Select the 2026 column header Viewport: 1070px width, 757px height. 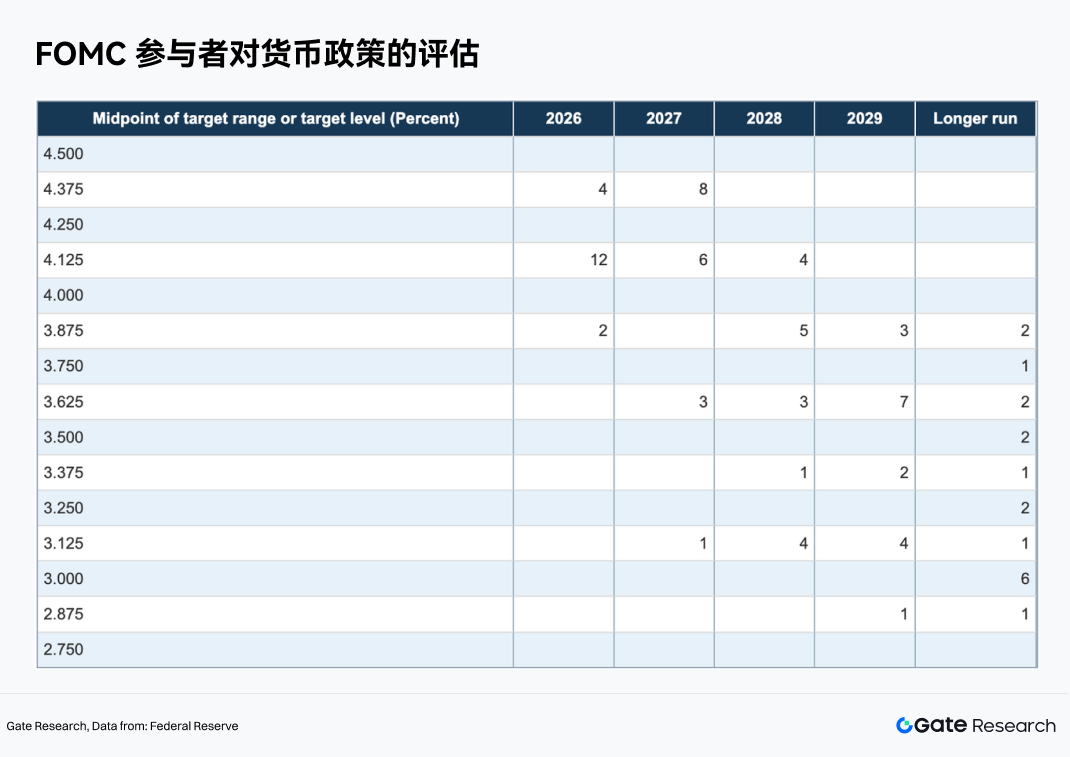click(x=564, y=119)
